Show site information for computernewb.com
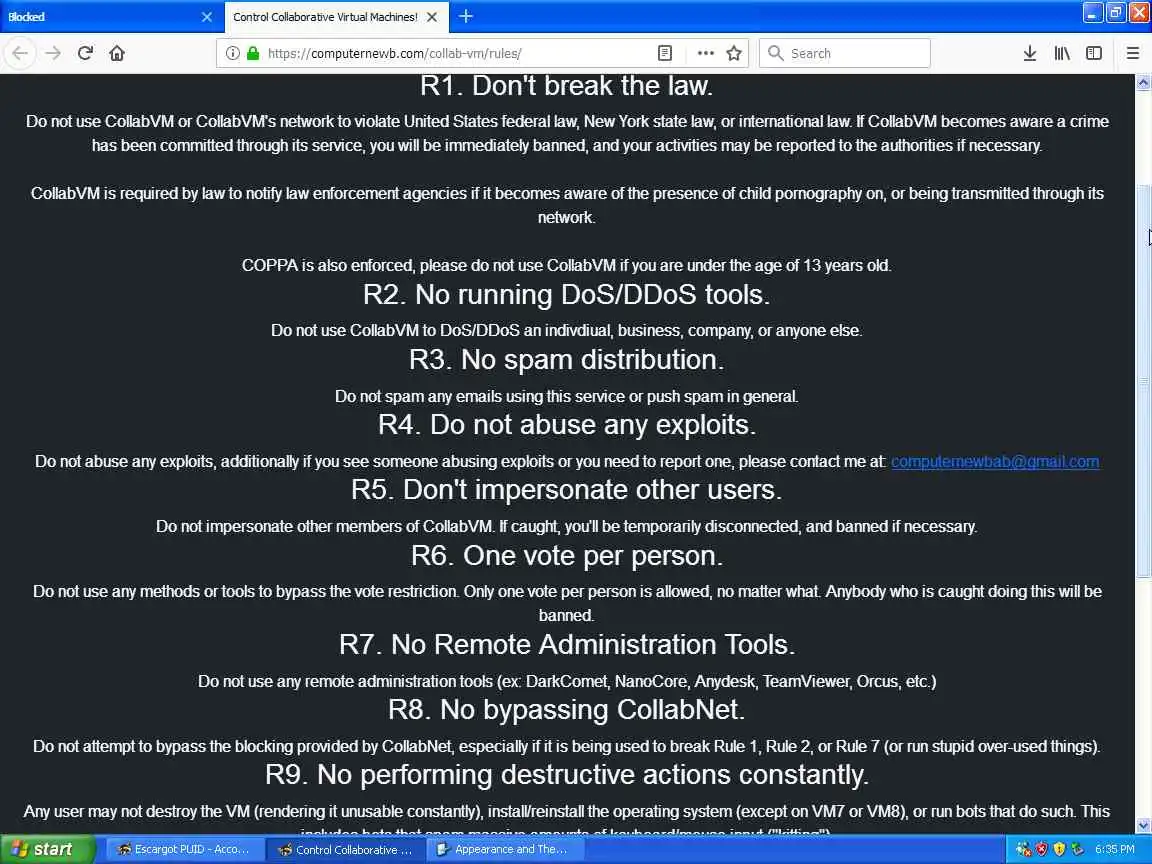This screenshot has height=864, width=1152. 232,53
